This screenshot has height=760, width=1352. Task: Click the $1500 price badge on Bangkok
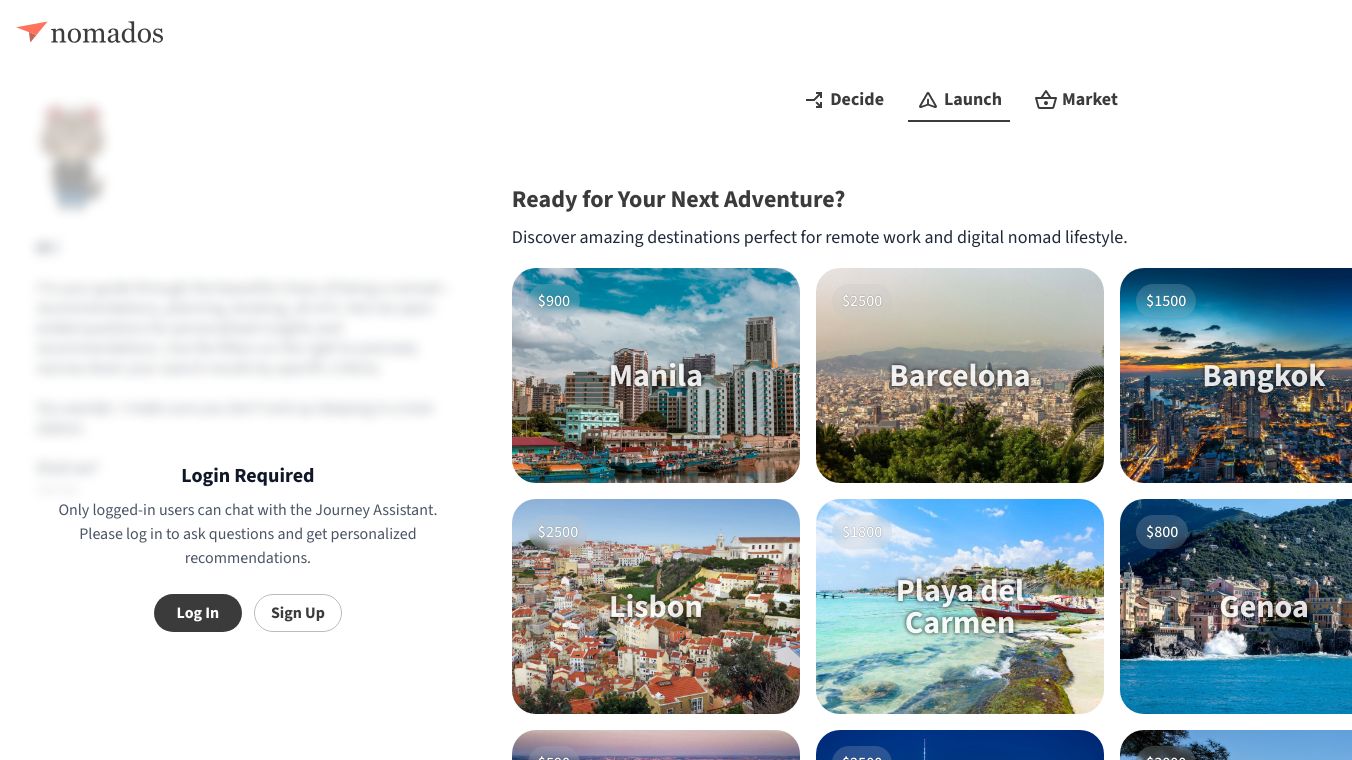pos(1166,301)
